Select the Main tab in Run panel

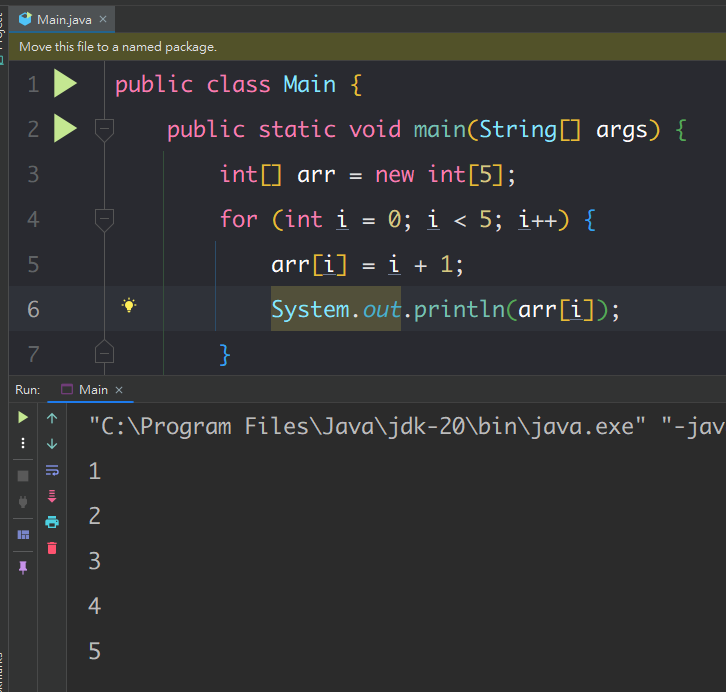pos(93,390)
